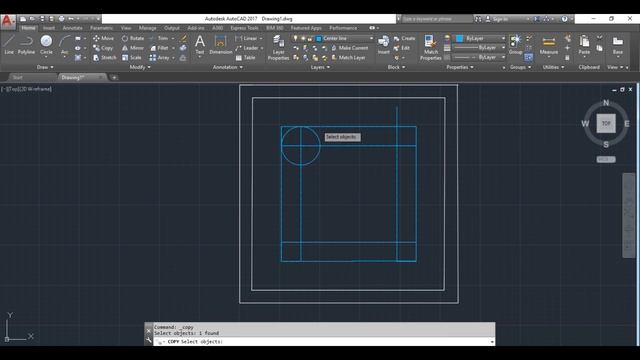Open the lineweight ByLayer dropdown

click(480, 48)
